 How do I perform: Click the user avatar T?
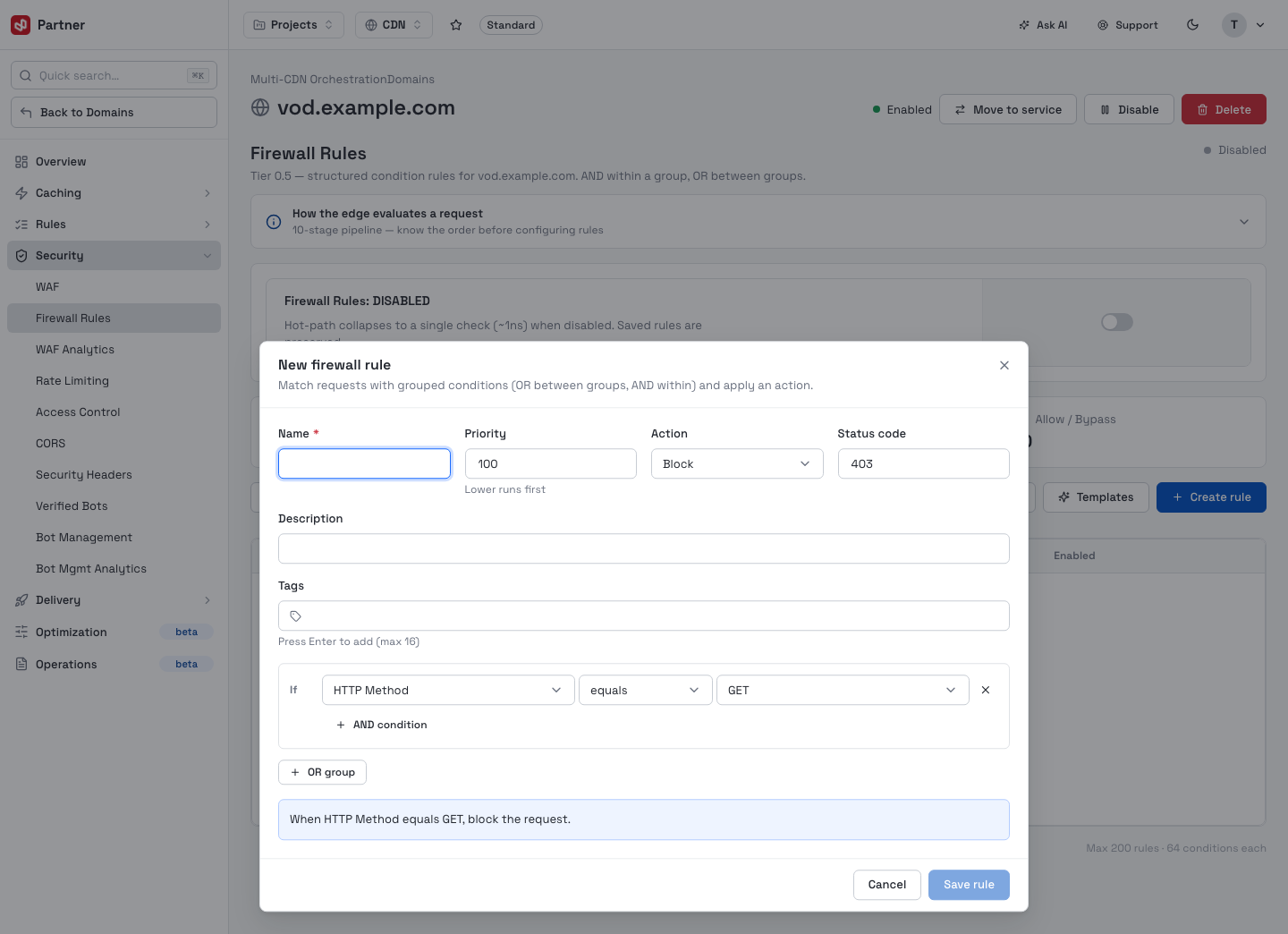pyautogui.click(x=1234, y=25)
